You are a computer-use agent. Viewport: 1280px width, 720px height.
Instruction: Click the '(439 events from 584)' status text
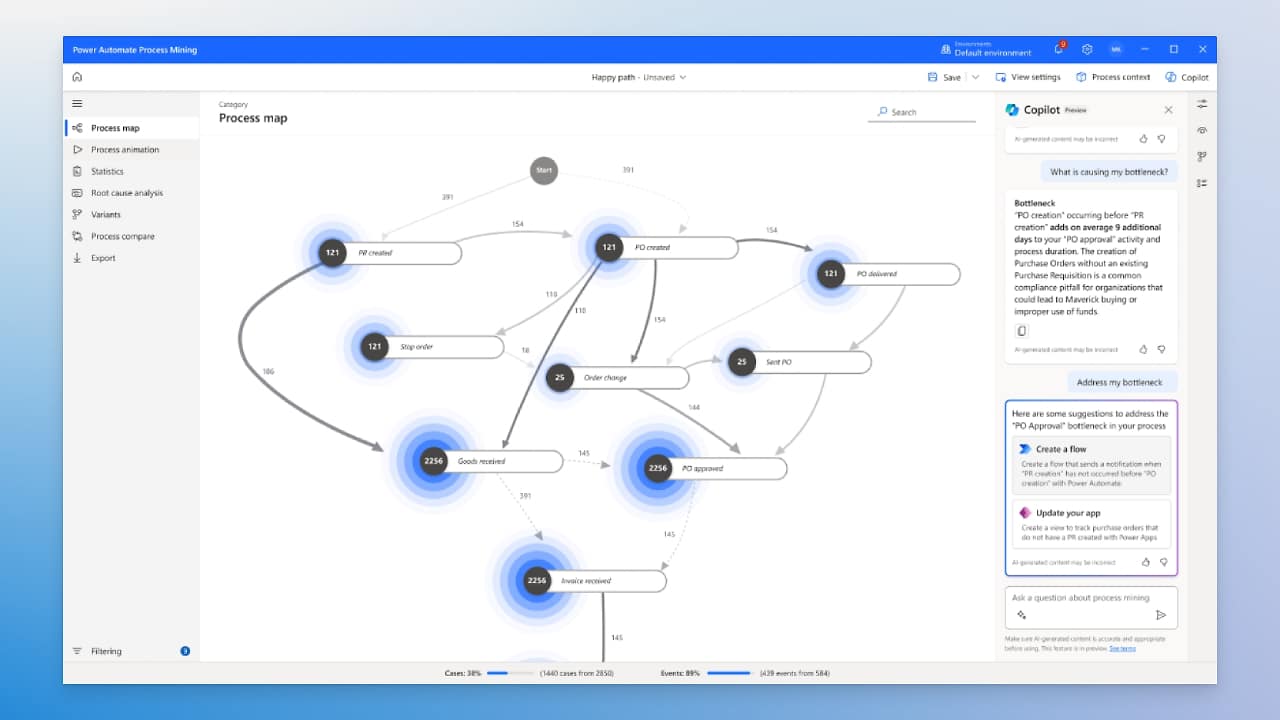click(794, 673)
